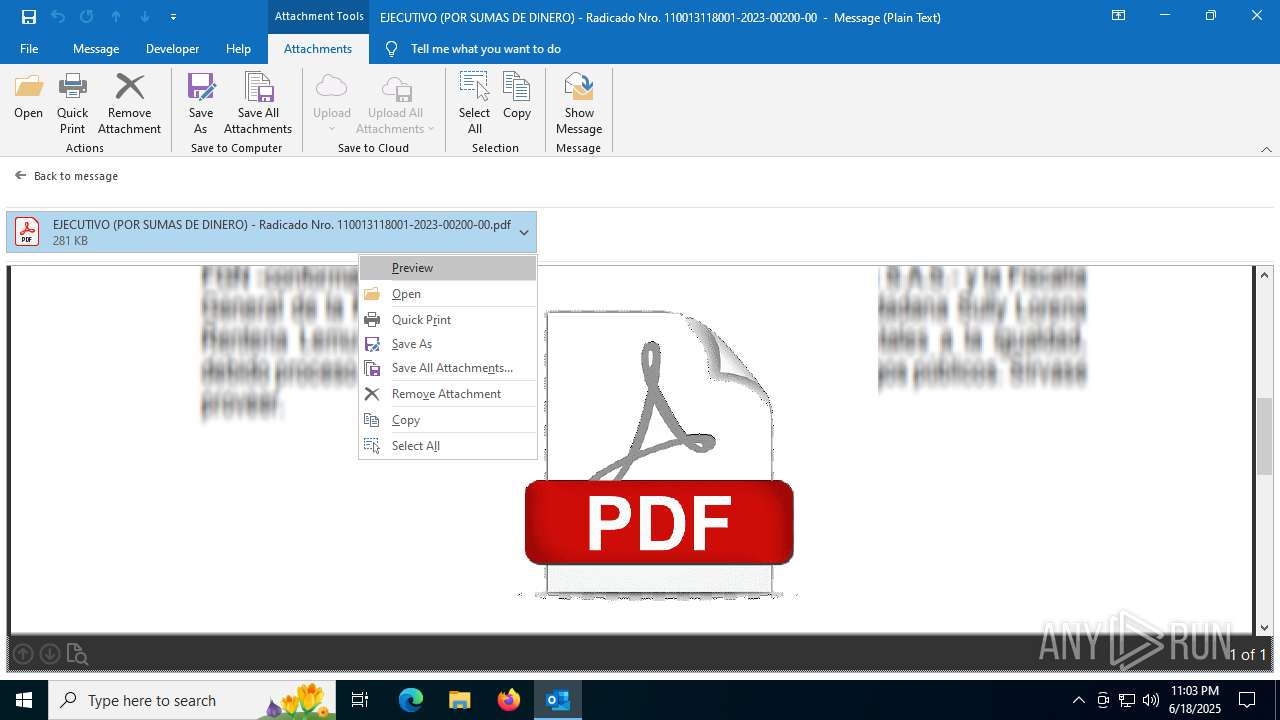
Task: Choose Copy from the context menu
Action: pyautogui.click(x=448, y=420)
